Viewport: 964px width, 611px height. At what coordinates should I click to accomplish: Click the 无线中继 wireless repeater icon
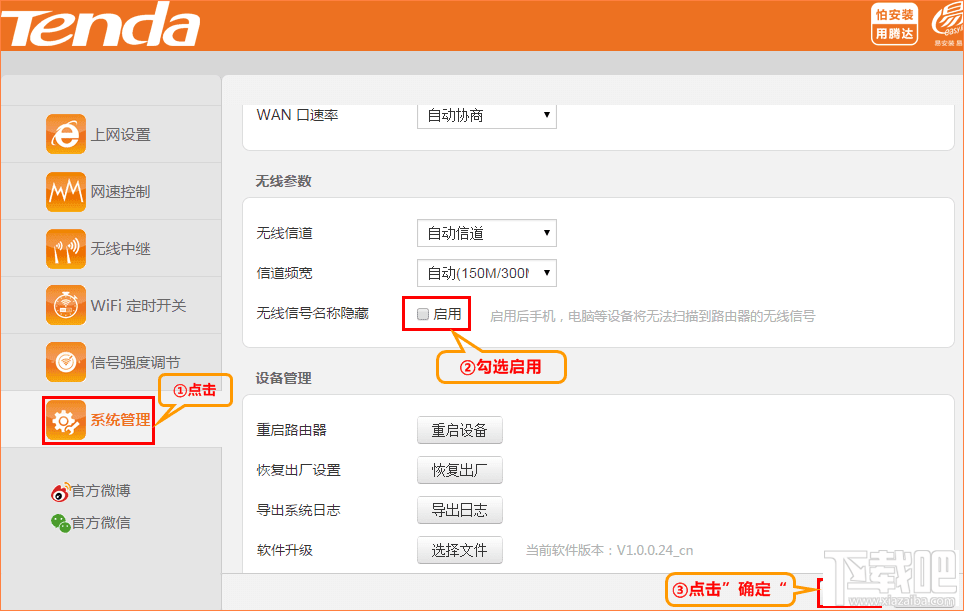click(x=64, y=248)
